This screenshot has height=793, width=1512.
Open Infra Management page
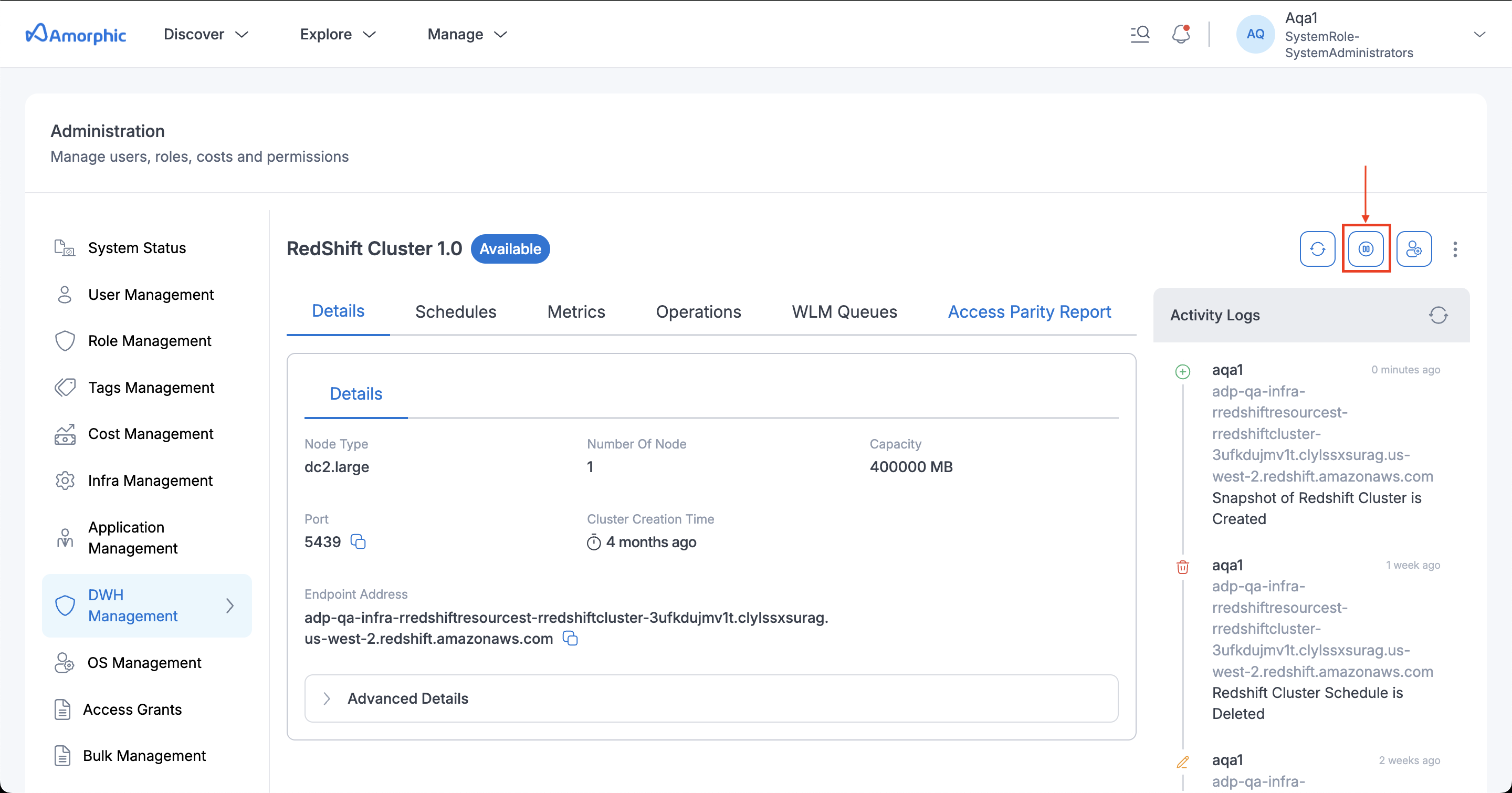coord(150,480)
